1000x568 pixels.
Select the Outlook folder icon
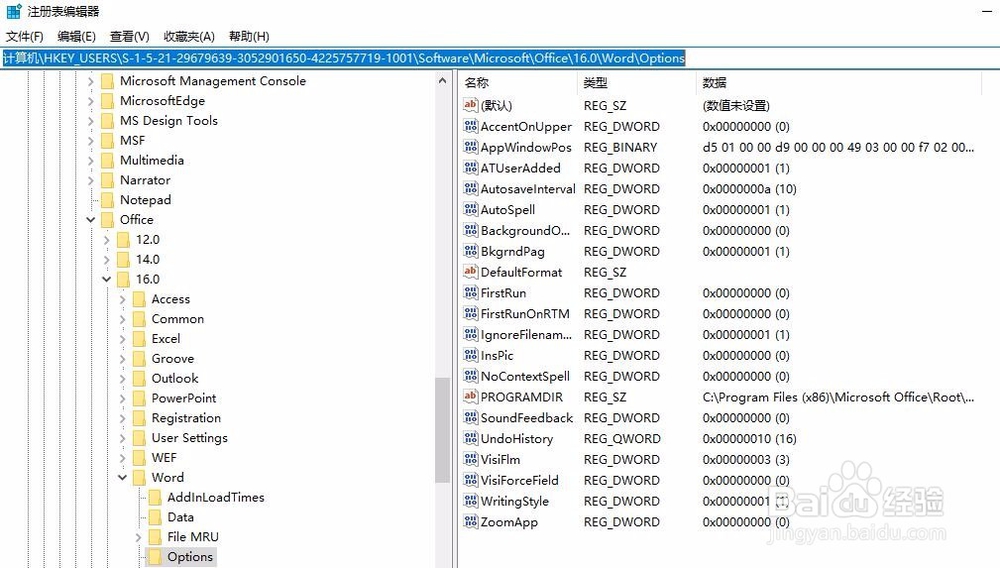(139, 379)
